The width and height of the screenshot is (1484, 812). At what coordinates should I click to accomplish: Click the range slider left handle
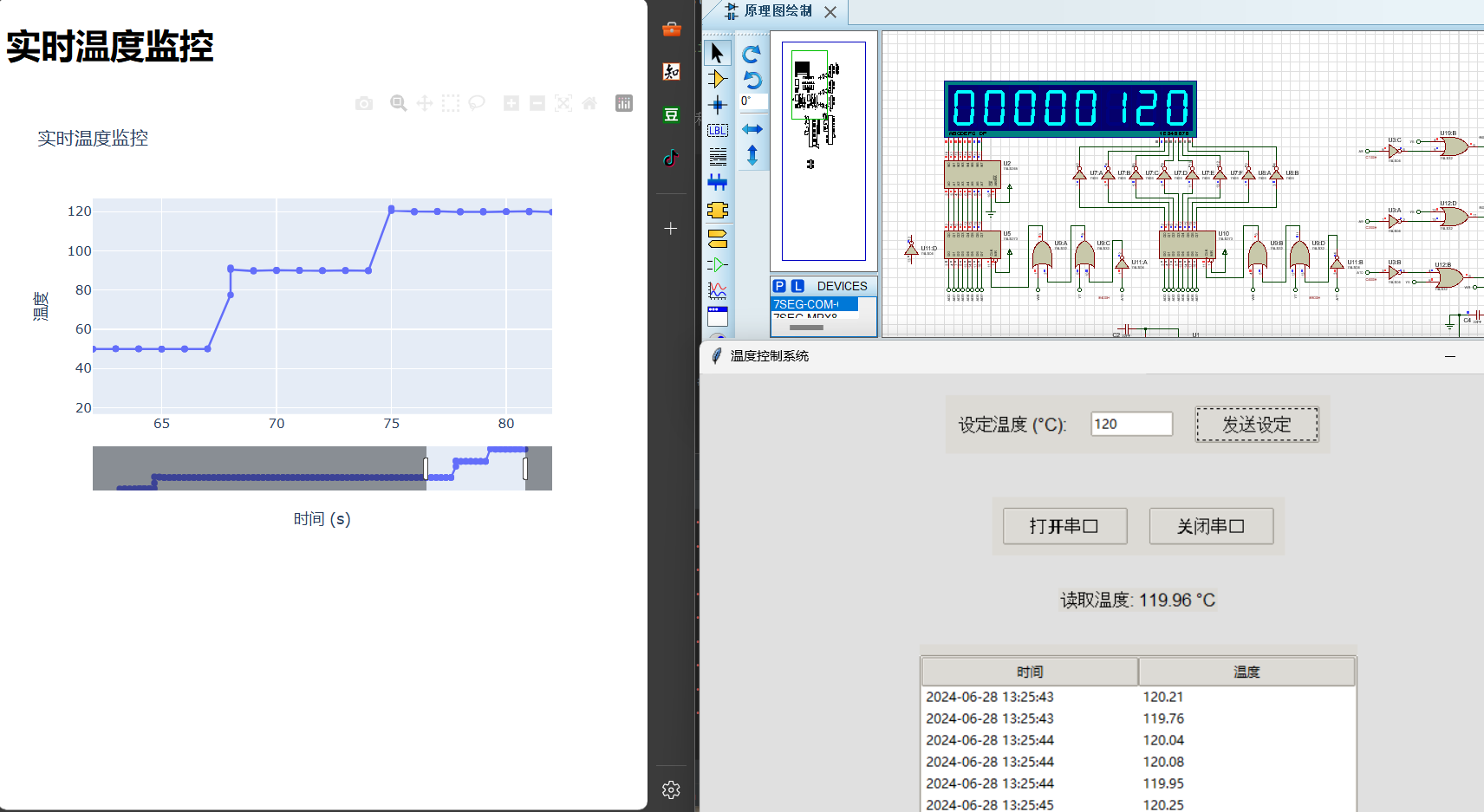point(426,469)
